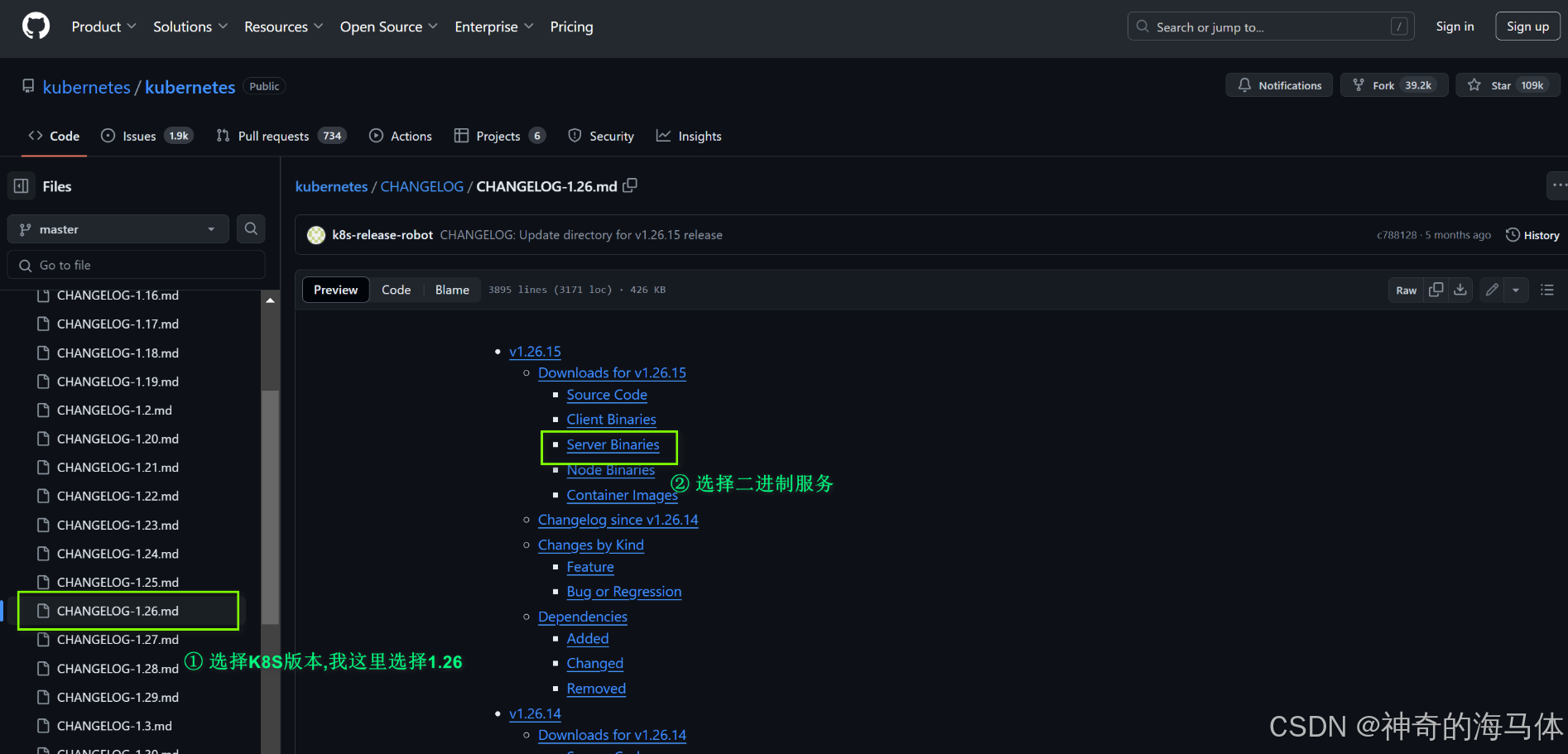The height and width of the screenshot is (754, 1568).
Task: Expand the edit options dropdown arrow
Action: (x=1516, y=290)
